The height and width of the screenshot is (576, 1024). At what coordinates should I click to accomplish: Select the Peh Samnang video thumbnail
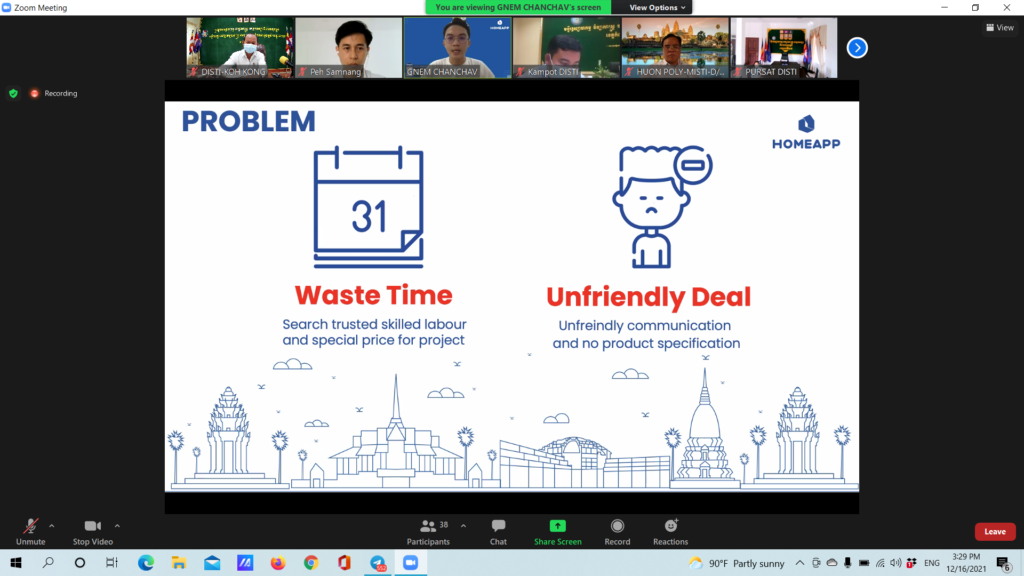pos(348,47)
